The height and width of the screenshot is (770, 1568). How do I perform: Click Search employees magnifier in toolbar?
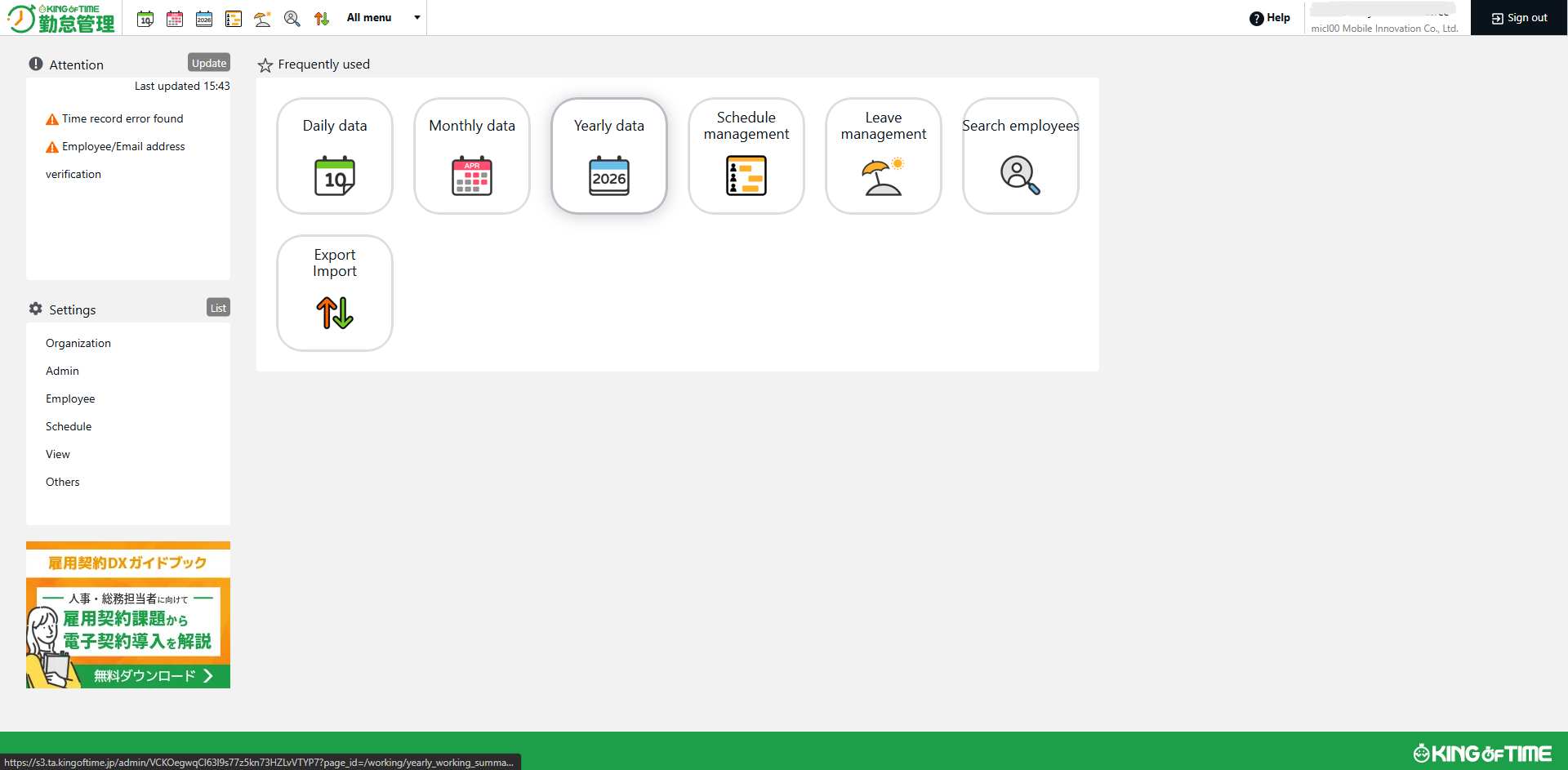pos(292,19)
